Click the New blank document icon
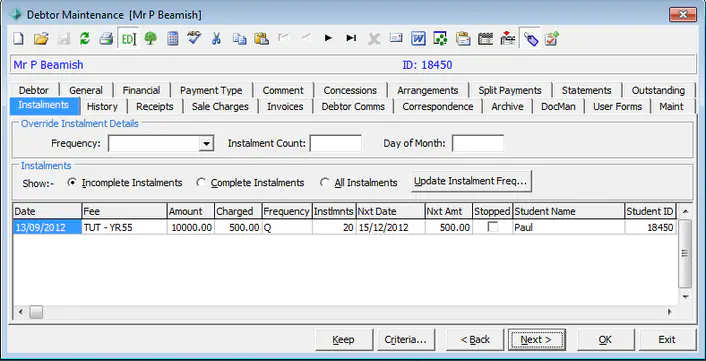This screenshot has width=706, height=361. pyautogui.click(x=18, y=39)
